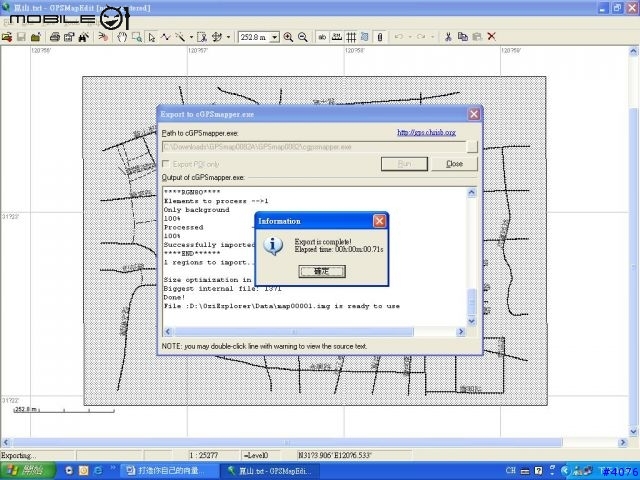Viewport: 640px width, 480px height.
Task: Toggle the show labels 'ab' button
Action: pos(322,37)
